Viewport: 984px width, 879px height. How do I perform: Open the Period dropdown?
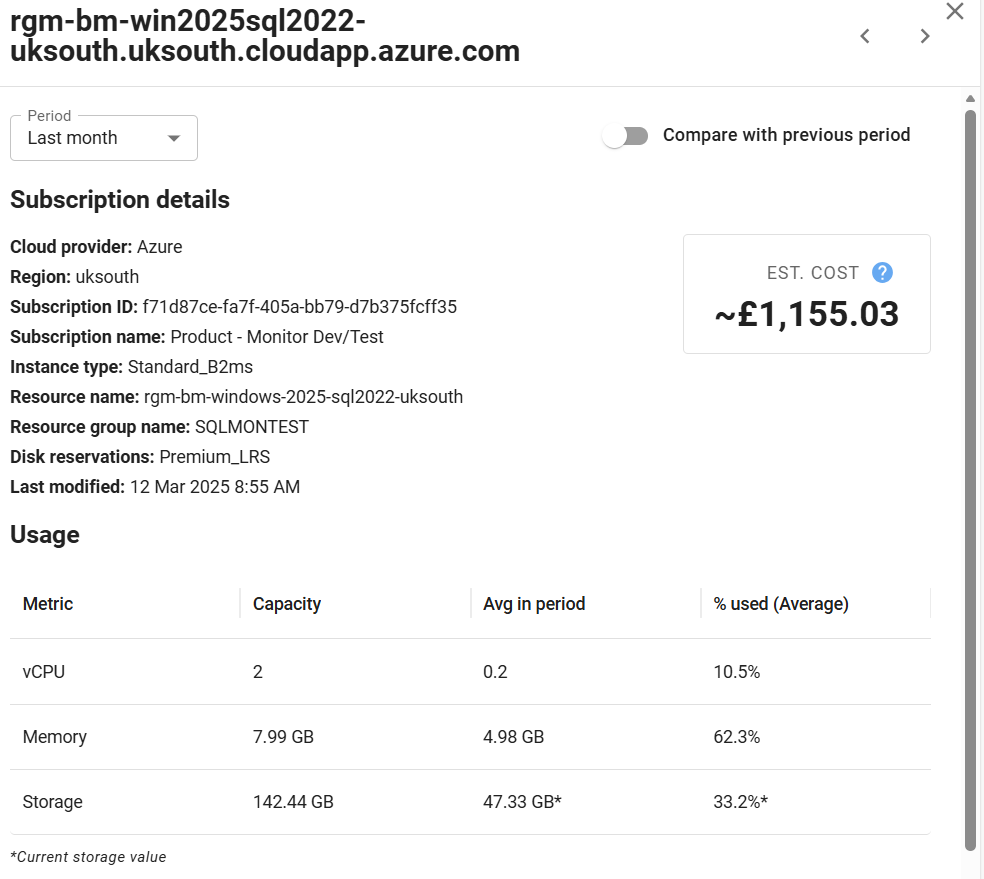click(x=103, y=138)
